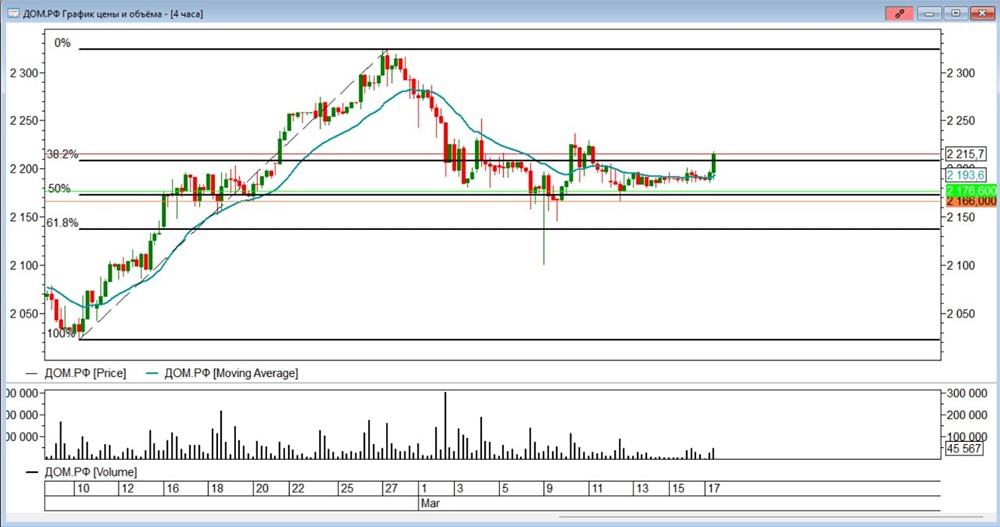Click the window title 'ДОМ.РФ График цены и объёма - [4 часа]'

click(x=113, y=13)
